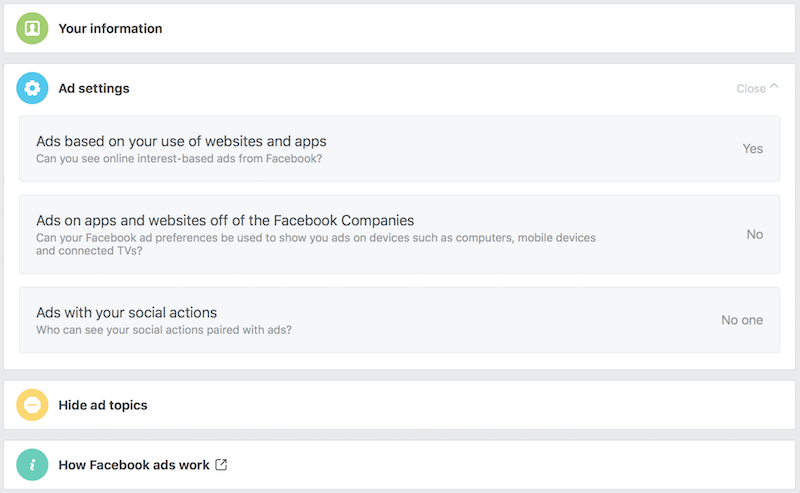Expand the Hide ad topics section
Viewport: 800px width, 493px height.
coord(399,405)
